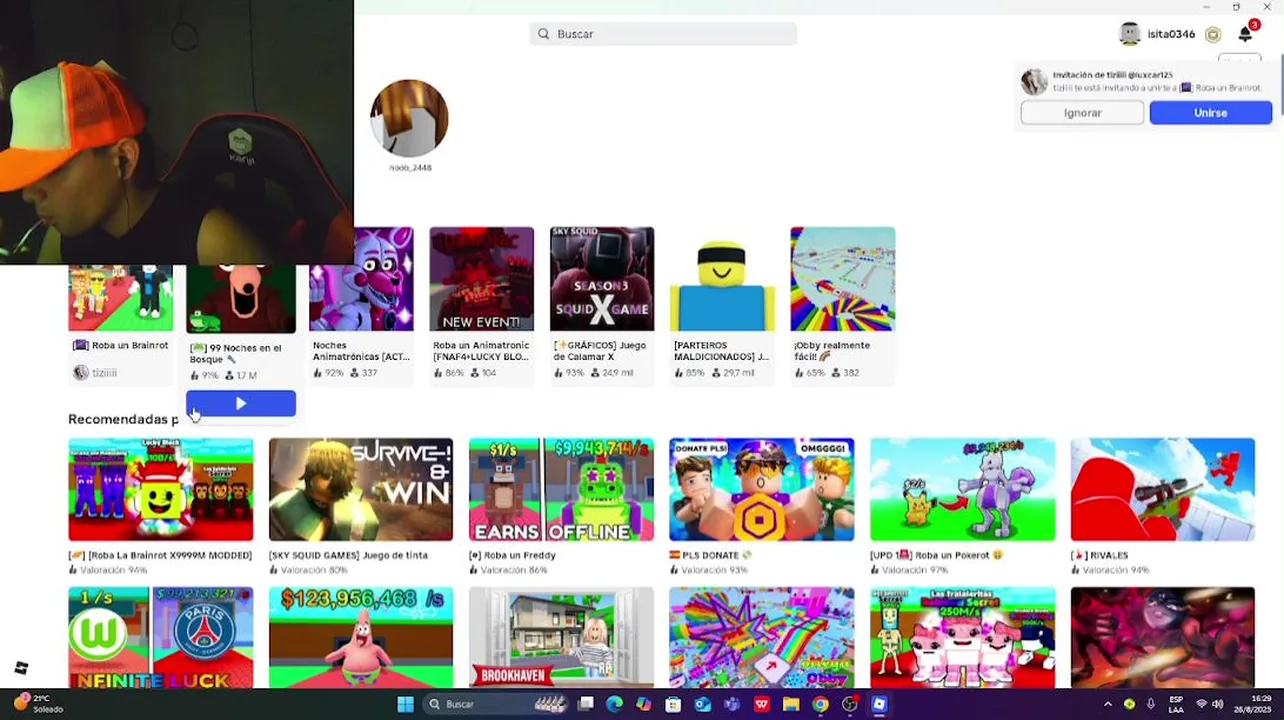This screenshot has height=720, width=1284.
Task: Open Google Chrome from taskbar
Action: pyautogui.click(x=820, y=704)
